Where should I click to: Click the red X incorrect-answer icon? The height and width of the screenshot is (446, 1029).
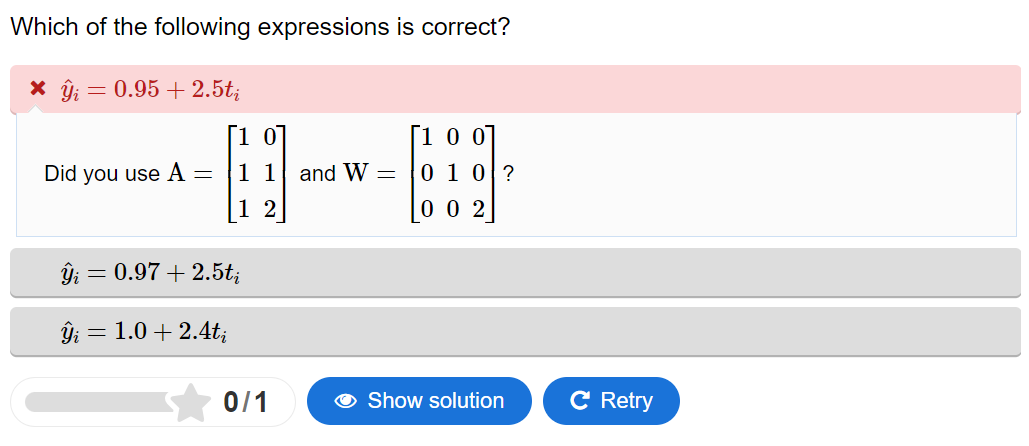point(37,88)
